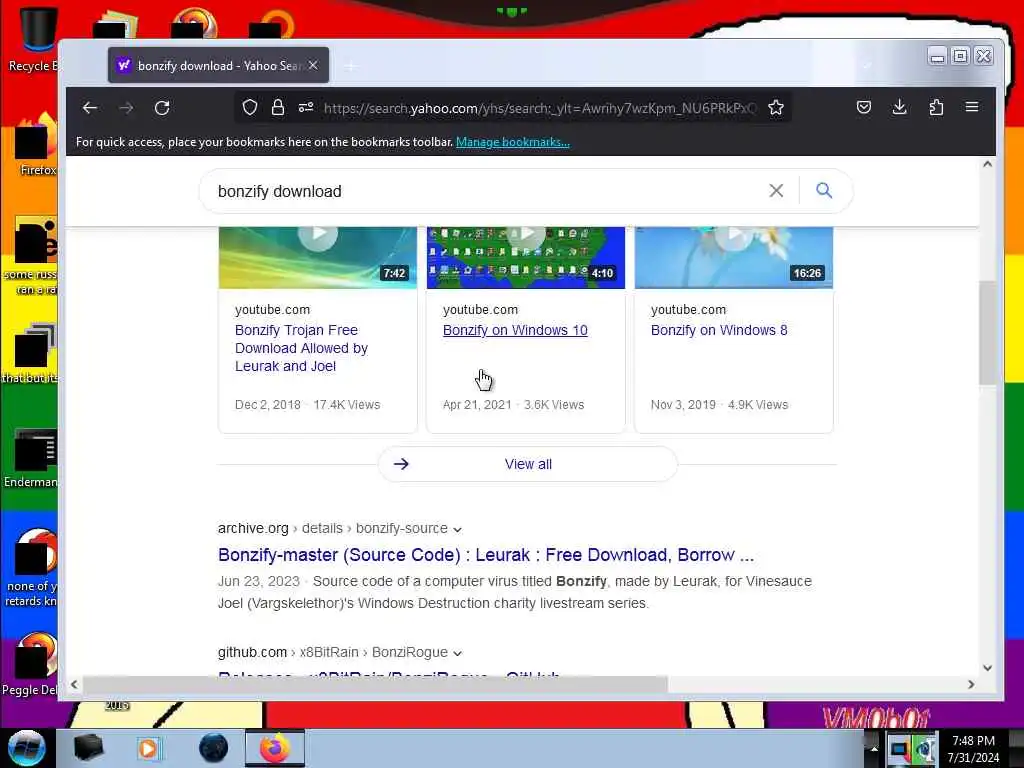1024x768 pixels.
Task: Focus the bonzify download search field
Action: coord(483,191)
